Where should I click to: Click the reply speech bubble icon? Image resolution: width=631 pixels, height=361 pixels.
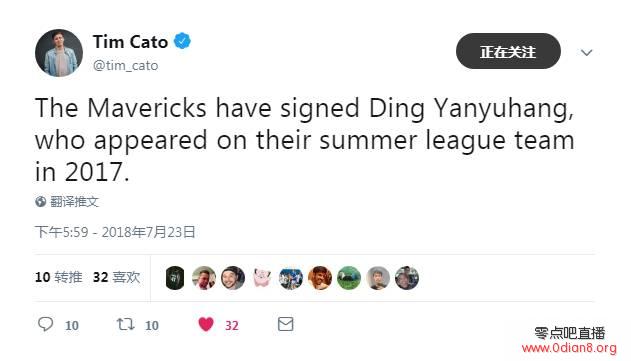pyautogui.click(x=45, y=324)
